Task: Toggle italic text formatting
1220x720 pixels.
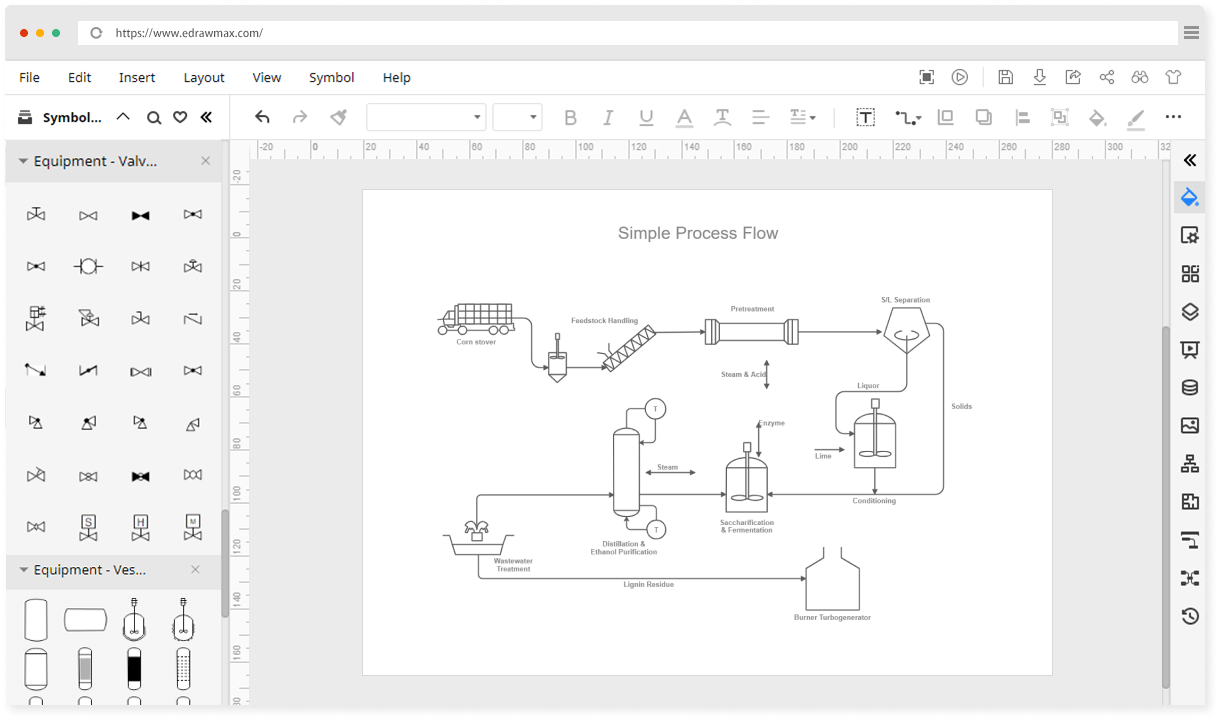Action: coord(608,117)
